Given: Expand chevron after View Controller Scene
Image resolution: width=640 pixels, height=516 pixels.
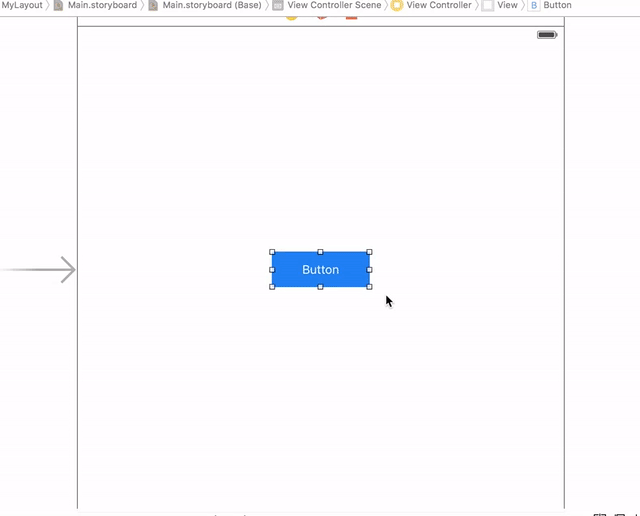Looking at the screenshot, I should tap(386, 5).
